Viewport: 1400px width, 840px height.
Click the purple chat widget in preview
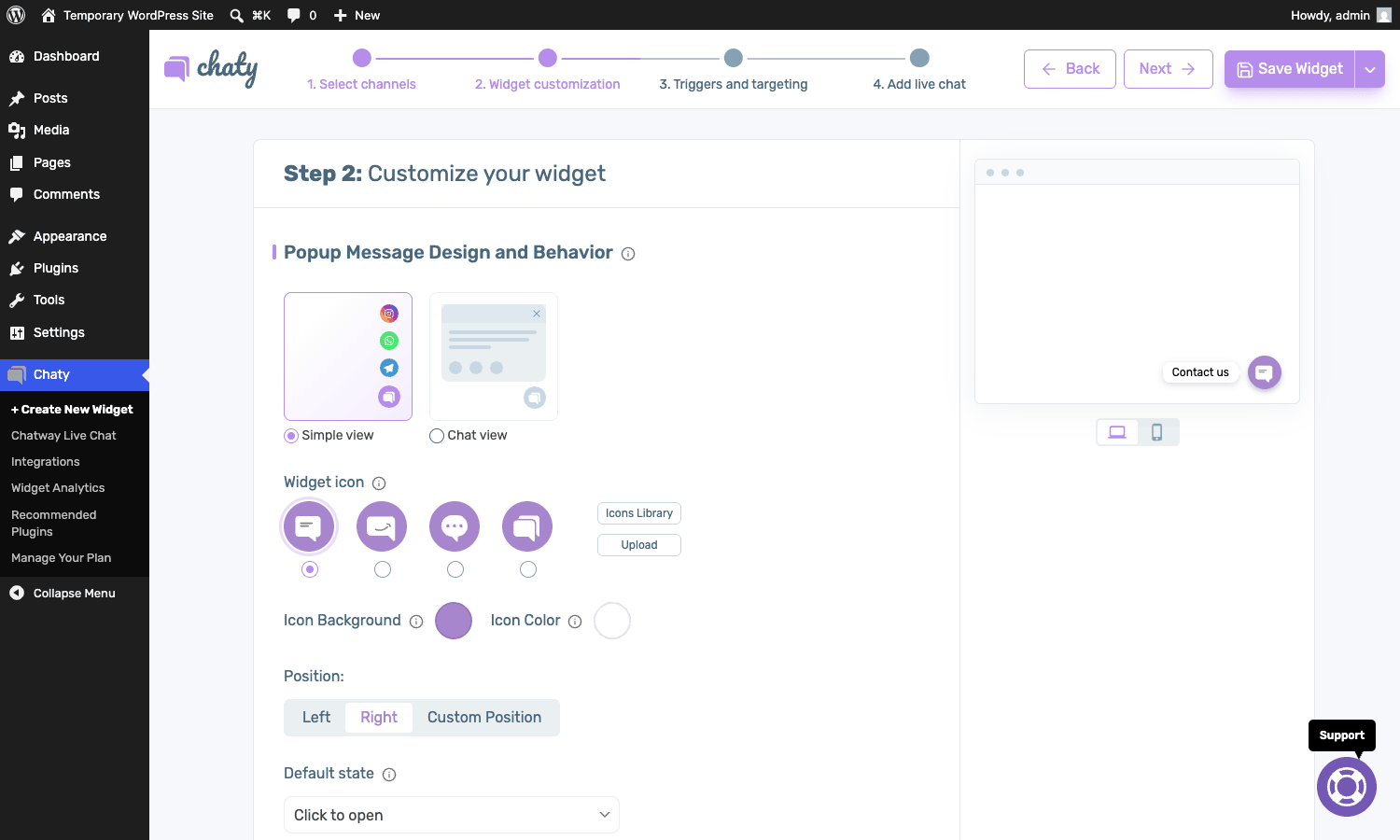tap(1265, 373)
